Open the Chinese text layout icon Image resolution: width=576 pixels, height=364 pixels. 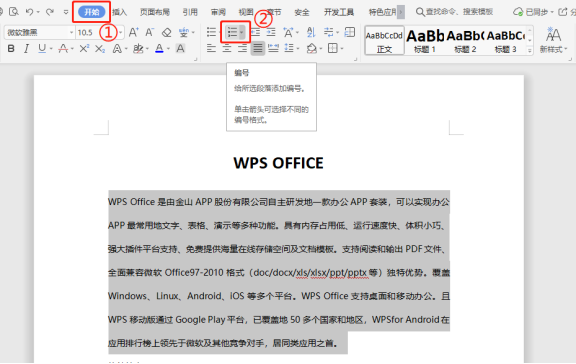point(288,32)
